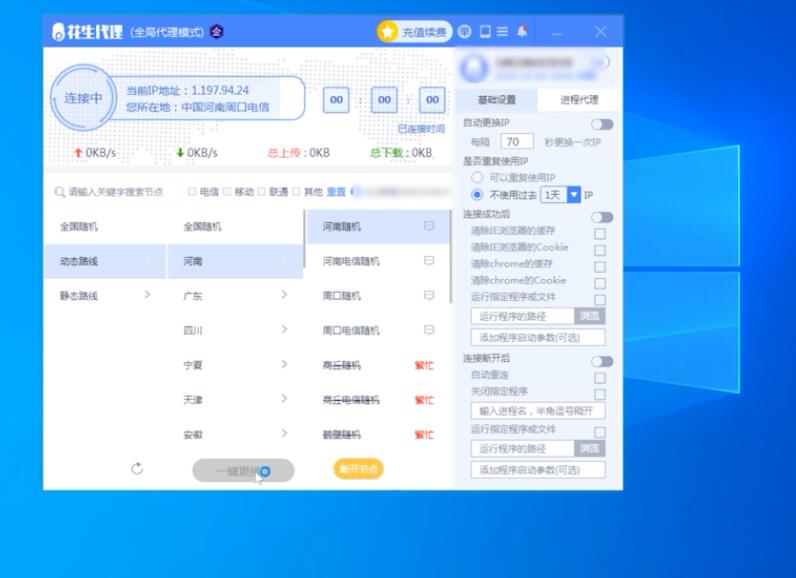This screenshot has width=796, height=578.
Task: Expand the 四川 province row
Action: coord(235,330)
